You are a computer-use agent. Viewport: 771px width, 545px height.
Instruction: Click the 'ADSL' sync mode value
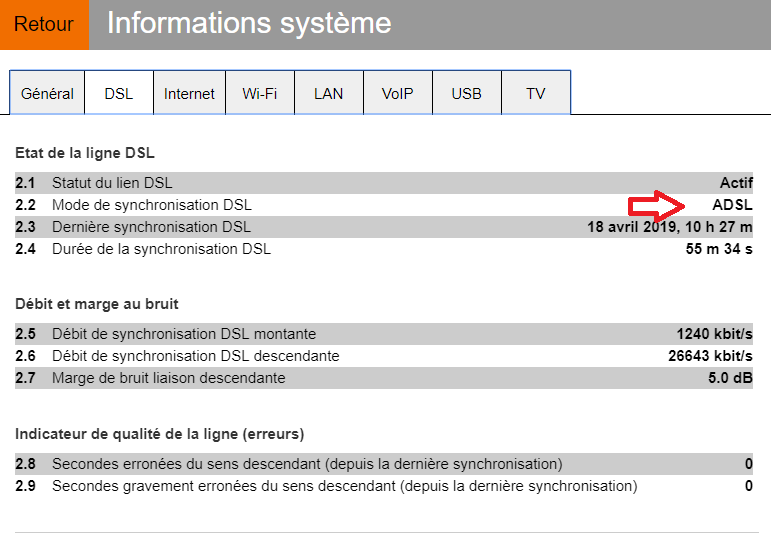pos(732,205)
